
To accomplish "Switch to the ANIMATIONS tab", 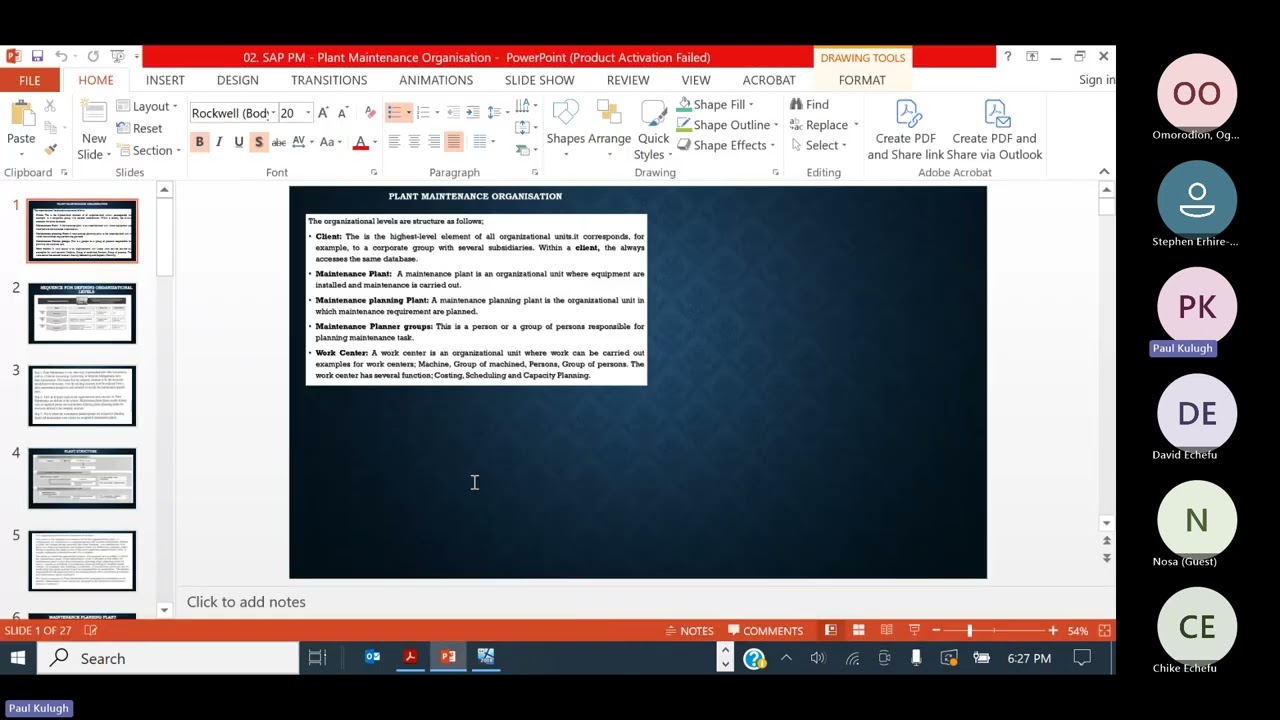I will tap(436, 80).
